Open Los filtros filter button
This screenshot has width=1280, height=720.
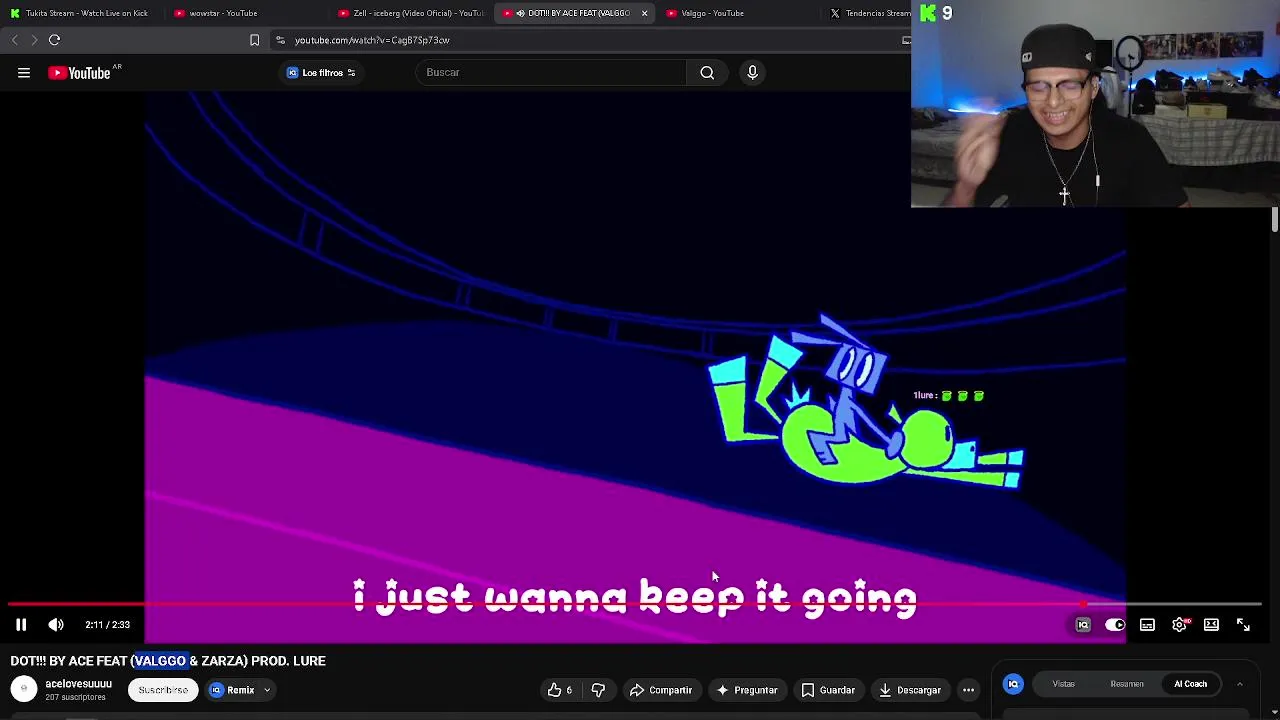pyautogui.click(x=321, y=73)
